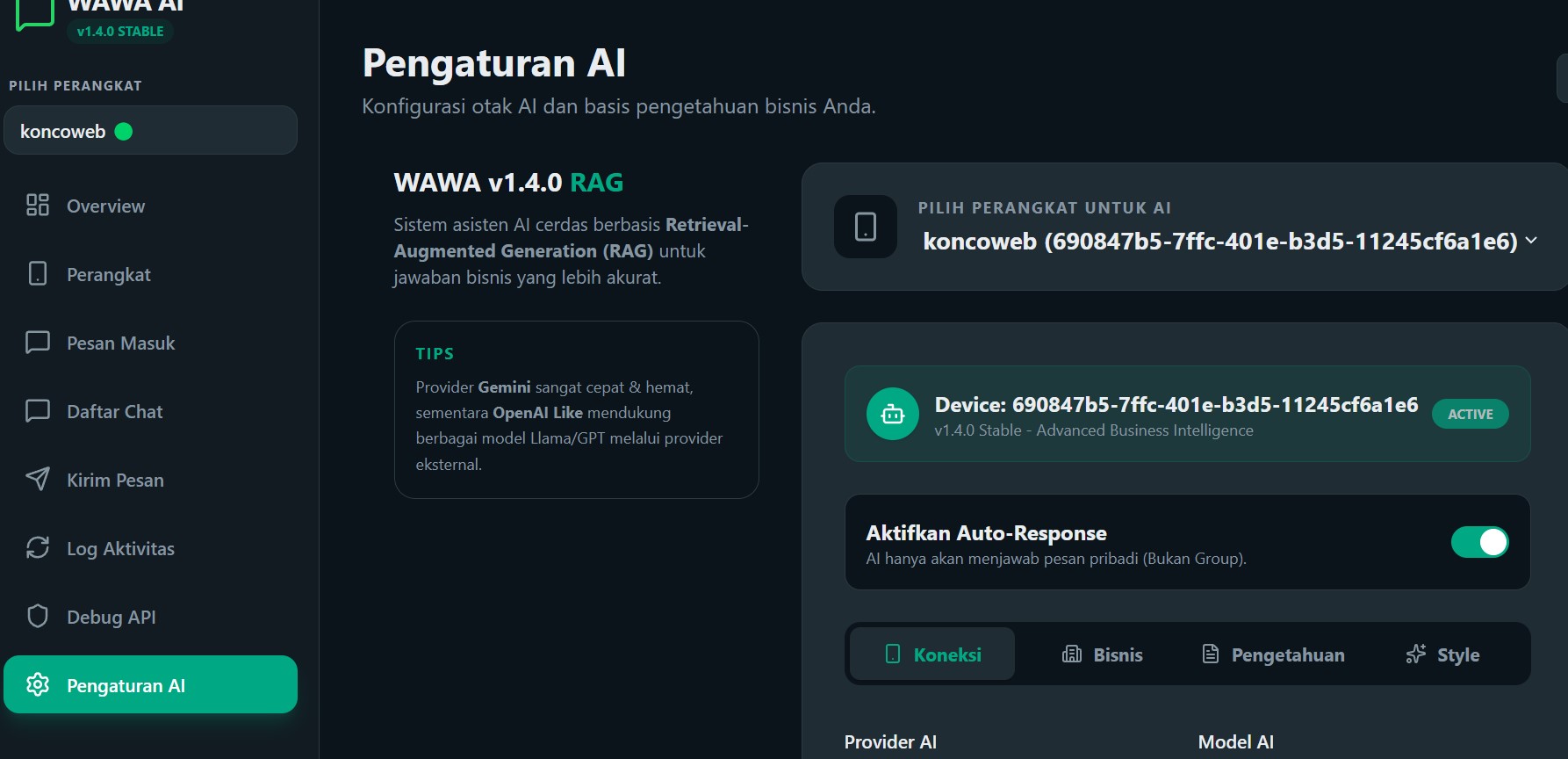1568x759 pixels.
Task: Click the v1.4.0 STABLE version badge
Action: [x=120, y=31]
